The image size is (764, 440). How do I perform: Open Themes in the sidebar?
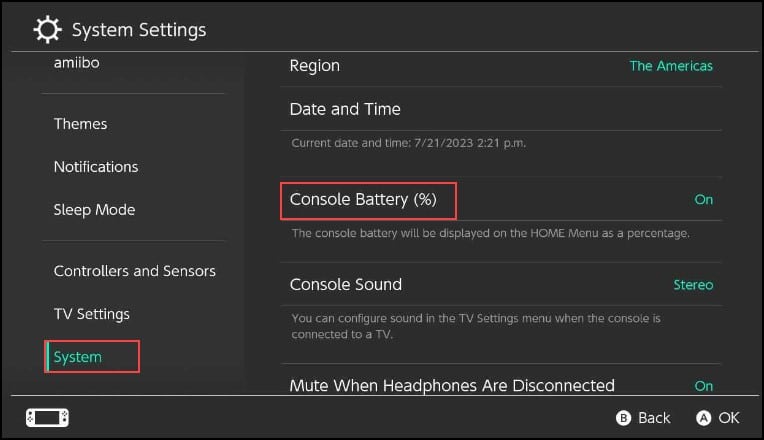80,124
